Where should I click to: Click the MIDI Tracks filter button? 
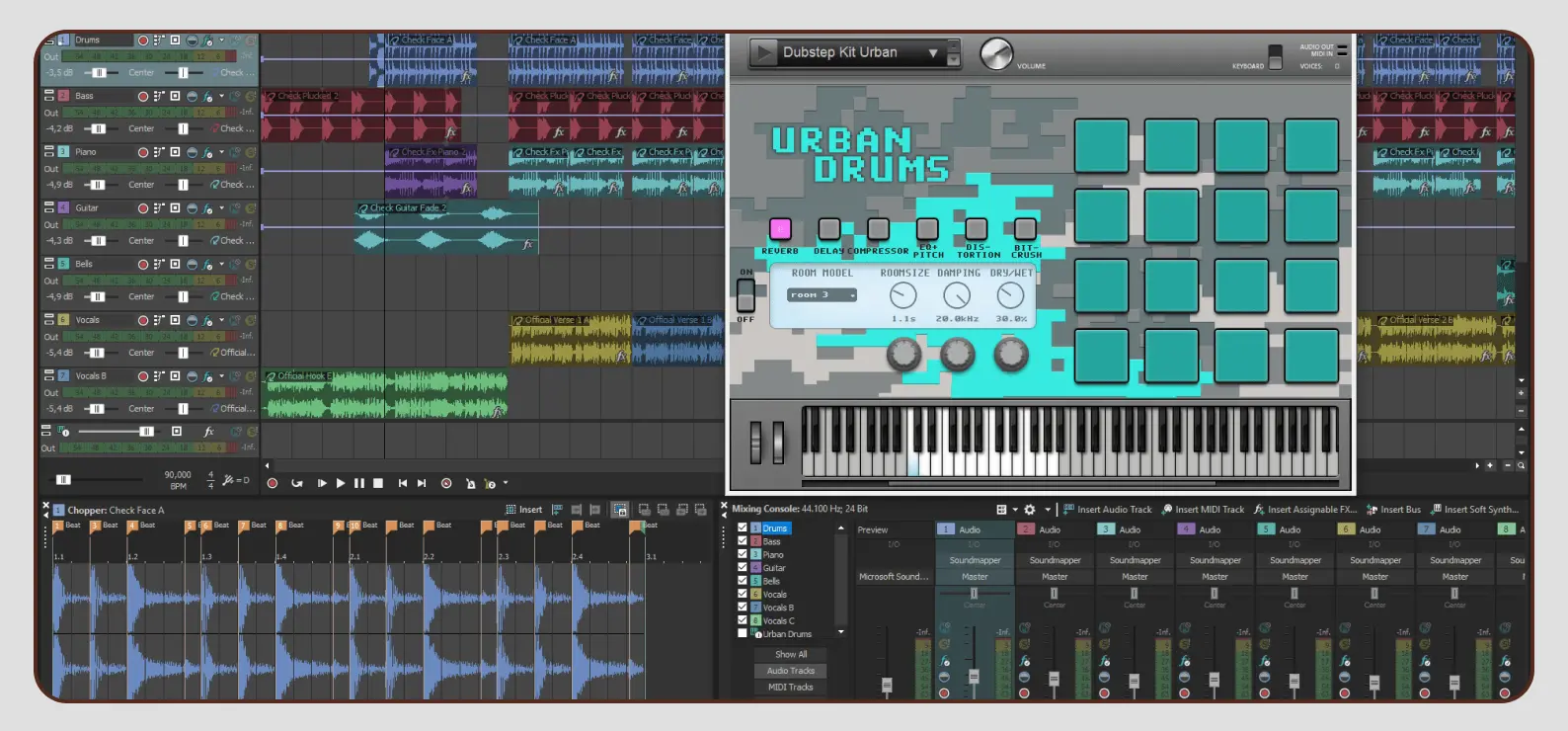(791, 688)
